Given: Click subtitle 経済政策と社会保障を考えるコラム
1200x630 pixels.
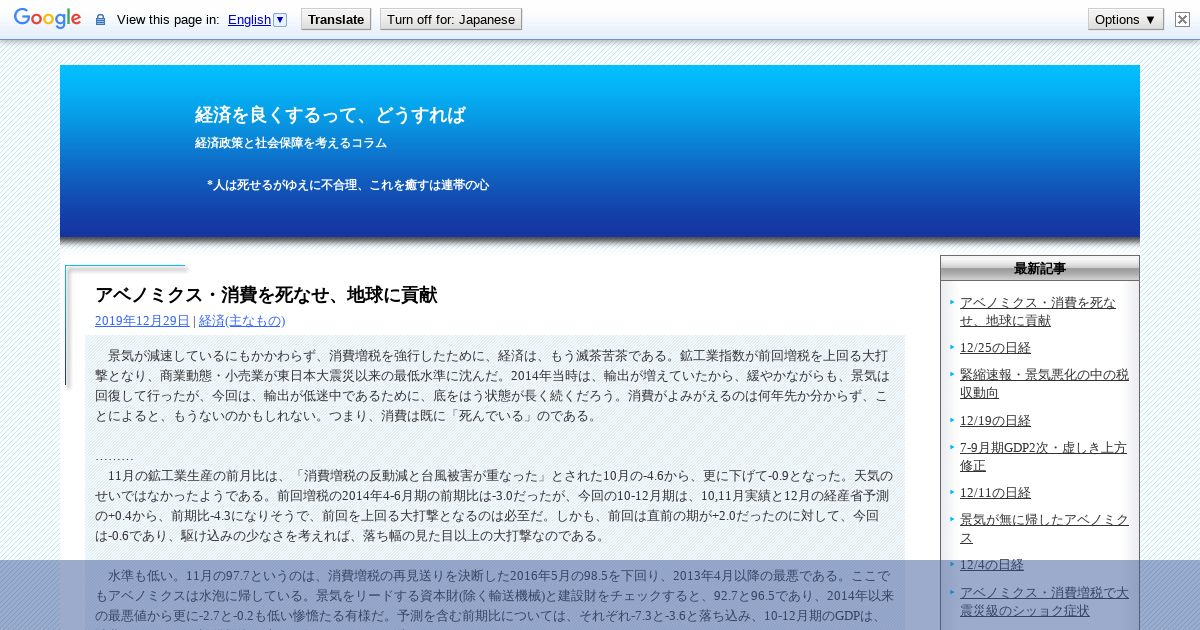Looking at the screenshot, I should pyautogui.click(x=291, y=143).
